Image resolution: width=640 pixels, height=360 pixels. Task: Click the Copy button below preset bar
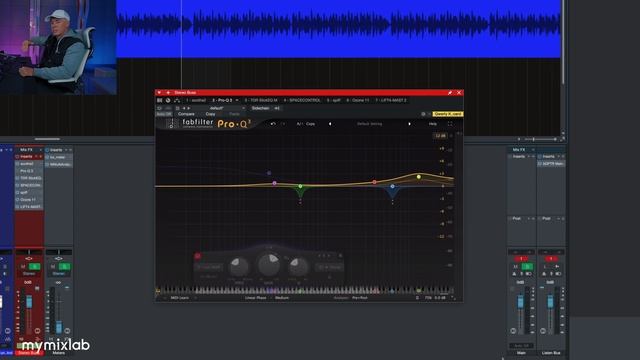coord(210,114)
